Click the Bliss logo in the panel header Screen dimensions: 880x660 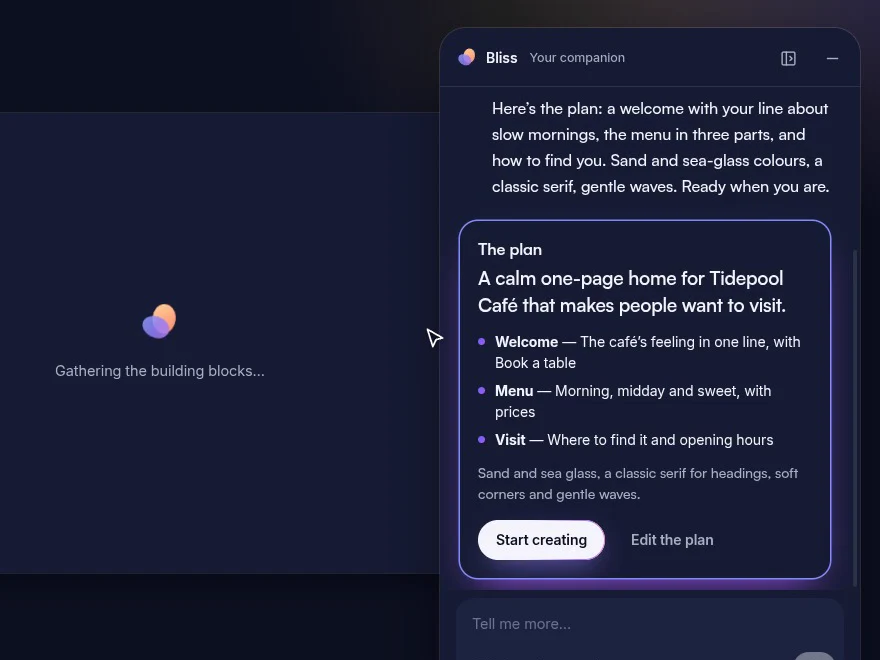[x=466, y=57]
